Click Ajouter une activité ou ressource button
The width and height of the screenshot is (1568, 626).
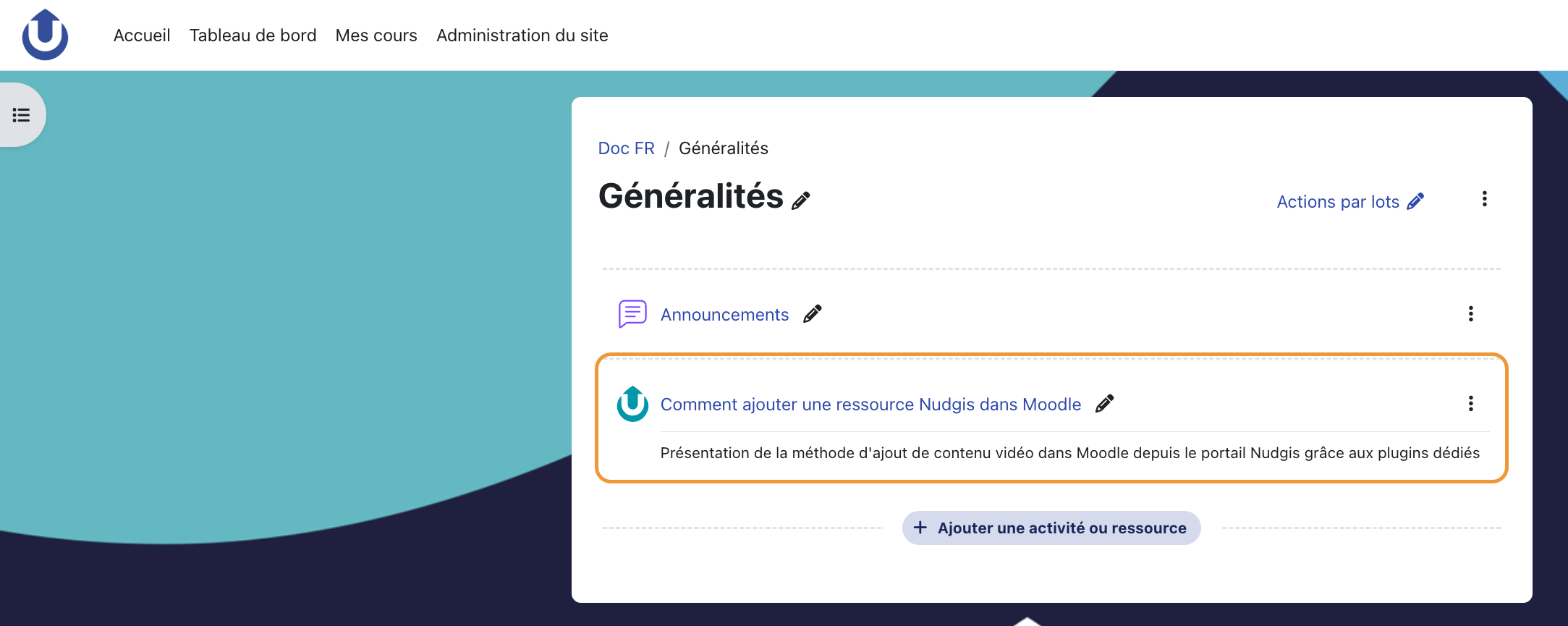pyautogui.click(x=1051, y=528)
